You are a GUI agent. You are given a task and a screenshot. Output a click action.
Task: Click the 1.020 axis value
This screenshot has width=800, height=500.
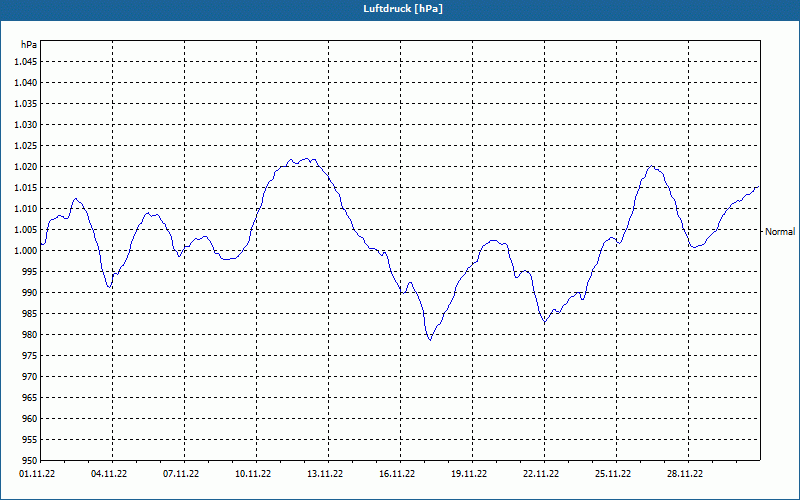point(26,166)
